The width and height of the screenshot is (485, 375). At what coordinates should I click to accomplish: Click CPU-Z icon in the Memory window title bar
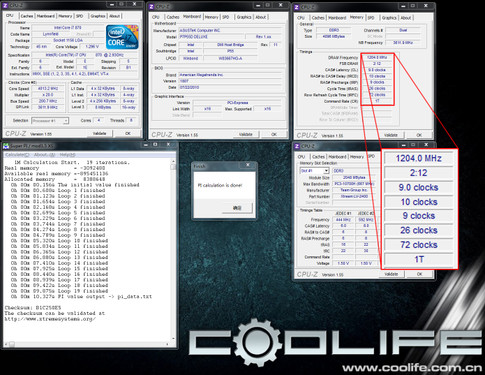pos(297,7)
